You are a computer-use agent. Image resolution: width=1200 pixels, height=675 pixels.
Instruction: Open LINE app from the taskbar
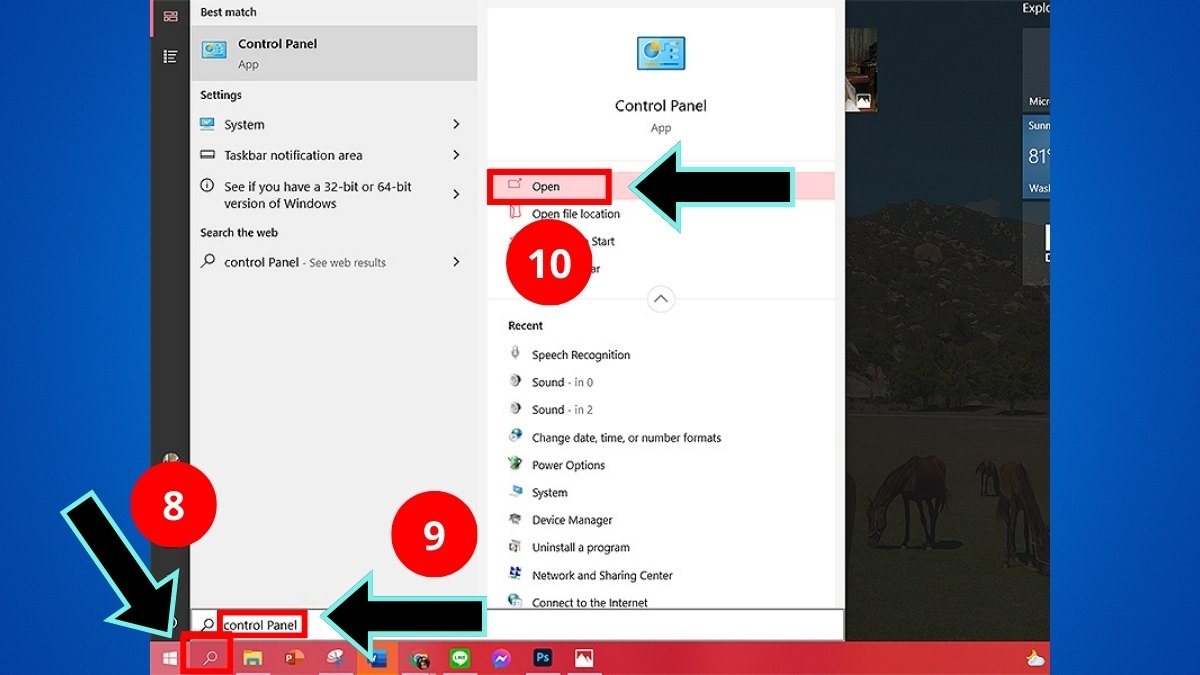[x=460, y=658]
